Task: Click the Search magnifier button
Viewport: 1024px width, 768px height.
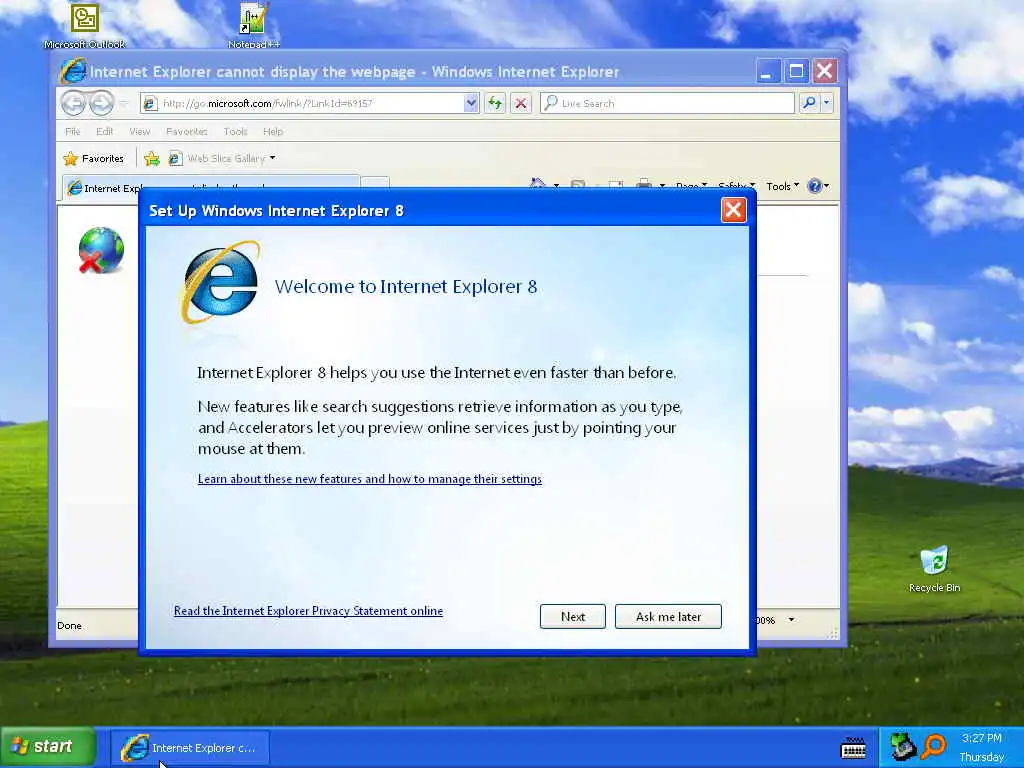Action: [x=808, y=103]
